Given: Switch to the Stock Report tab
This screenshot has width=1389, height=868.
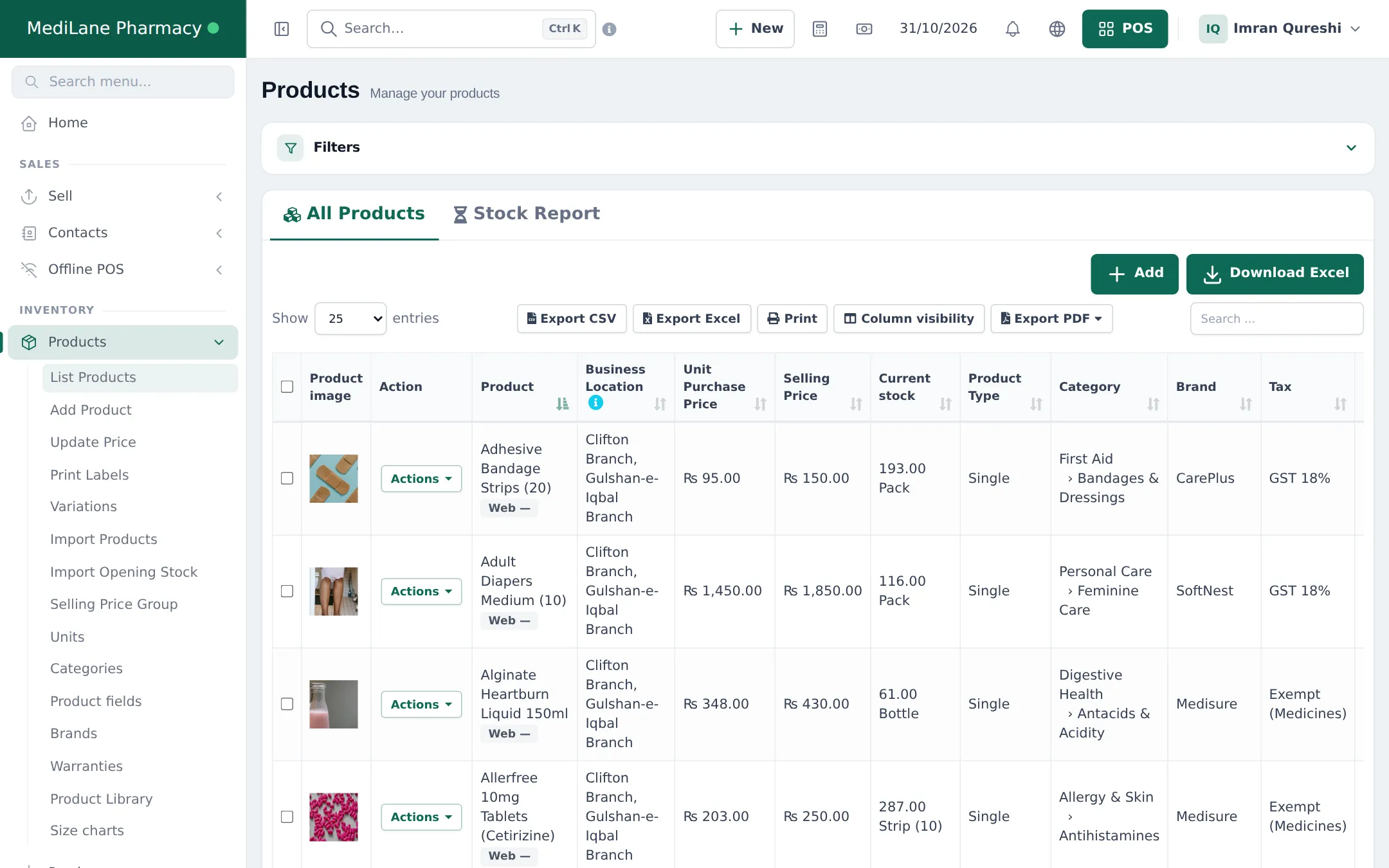Looking at the screenshot, I should pos(526,214).
